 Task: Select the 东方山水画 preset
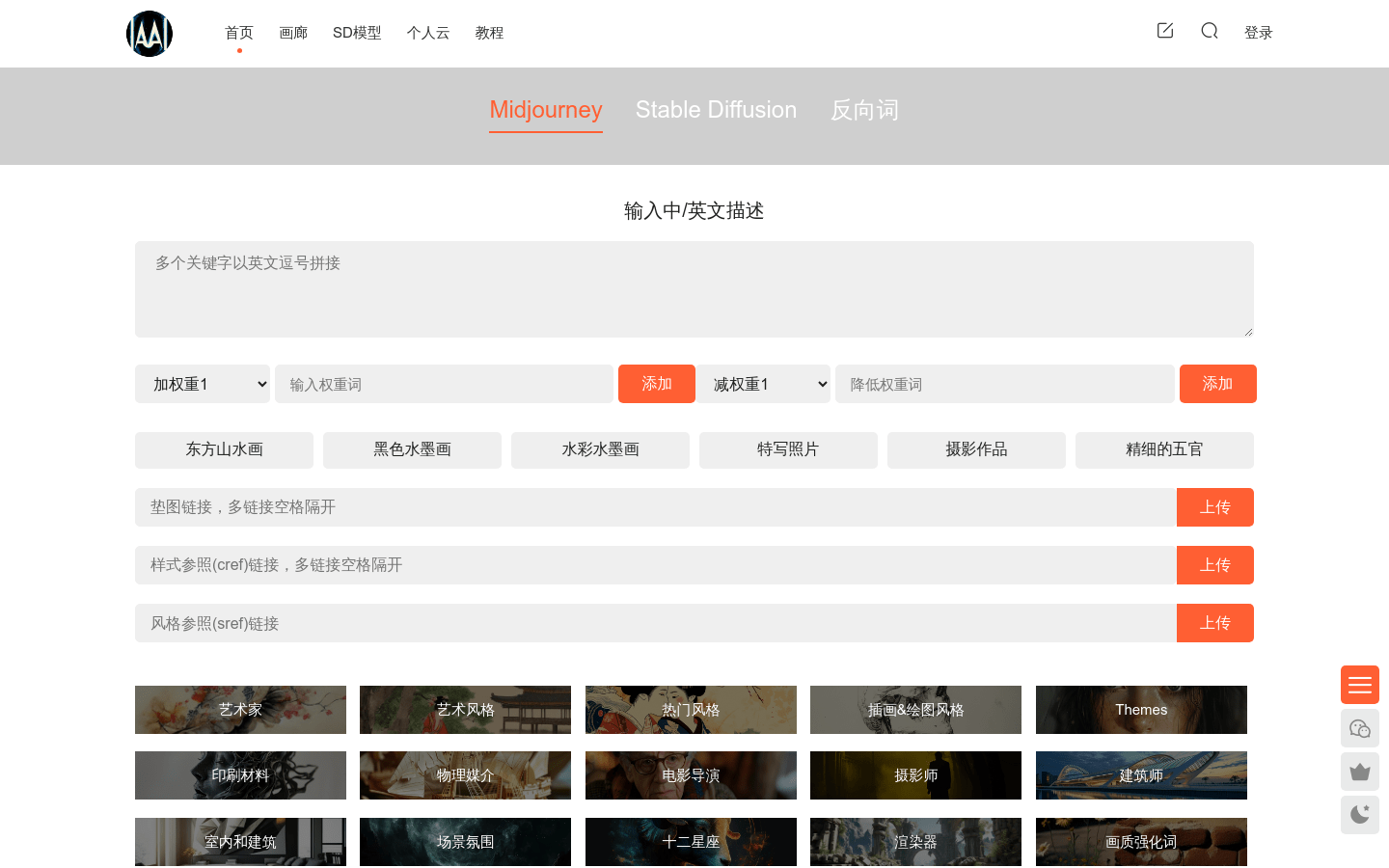click(x=224, y=450)
